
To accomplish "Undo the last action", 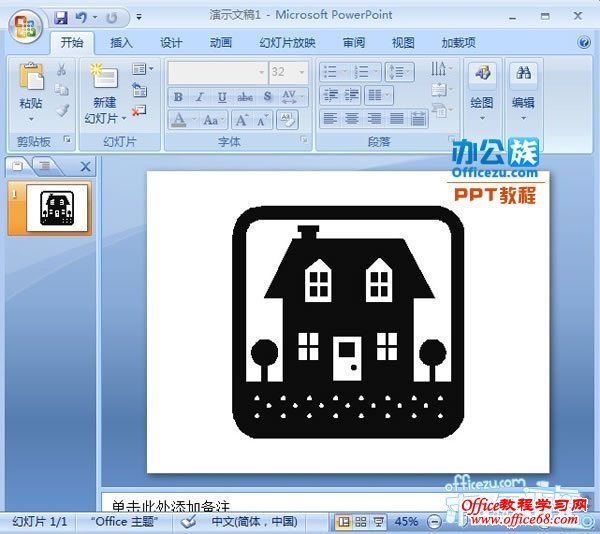I will [81, 18].
